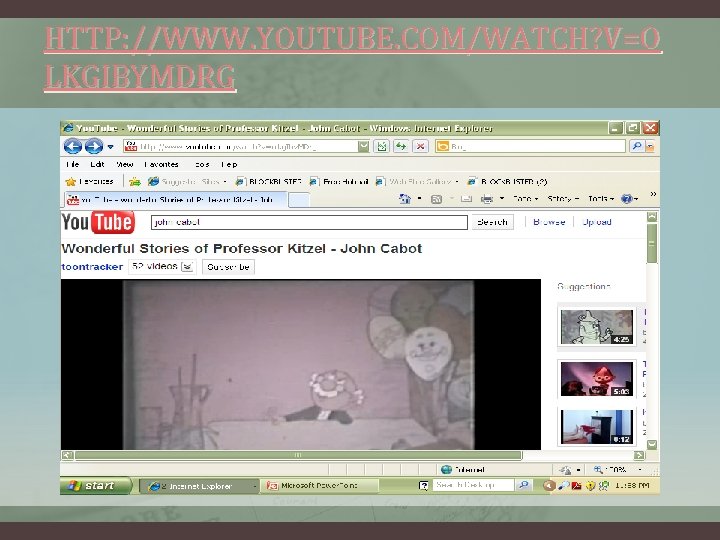Click the magnifier search icon in toolbar
Viewport: 720px width, 540px height.
pyautogui.click(x=637, y=146)
